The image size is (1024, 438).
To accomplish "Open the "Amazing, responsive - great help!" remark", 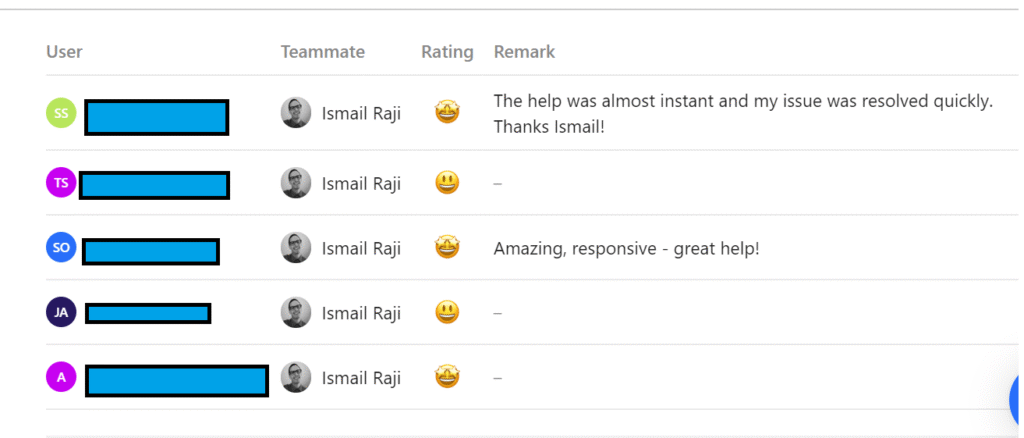I will (626, 248).
